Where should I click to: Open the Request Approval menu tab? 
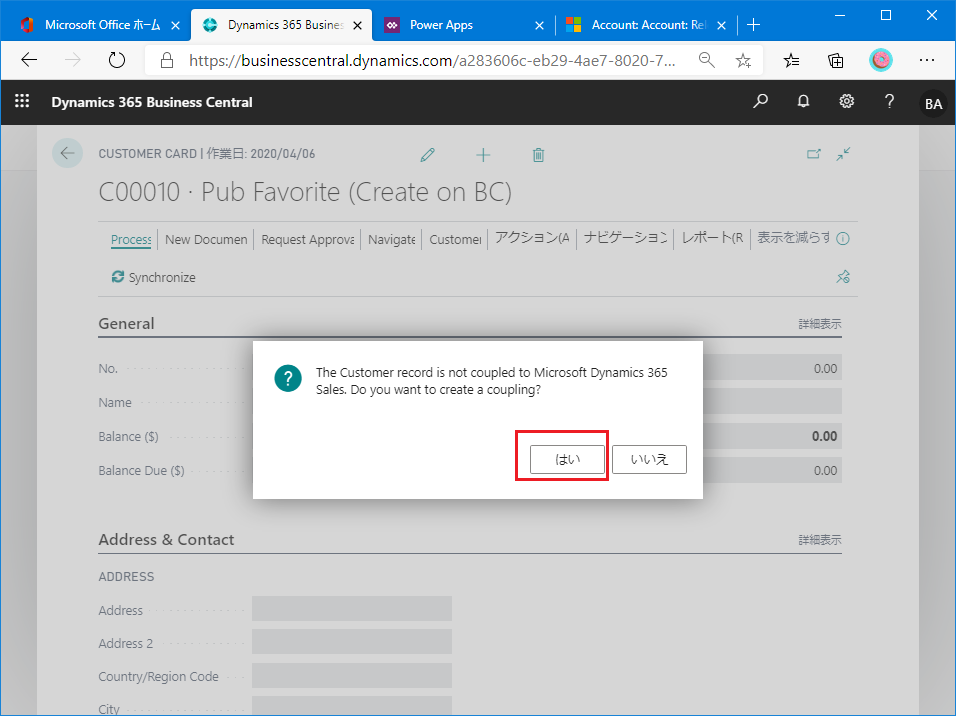tap(308, 239)
